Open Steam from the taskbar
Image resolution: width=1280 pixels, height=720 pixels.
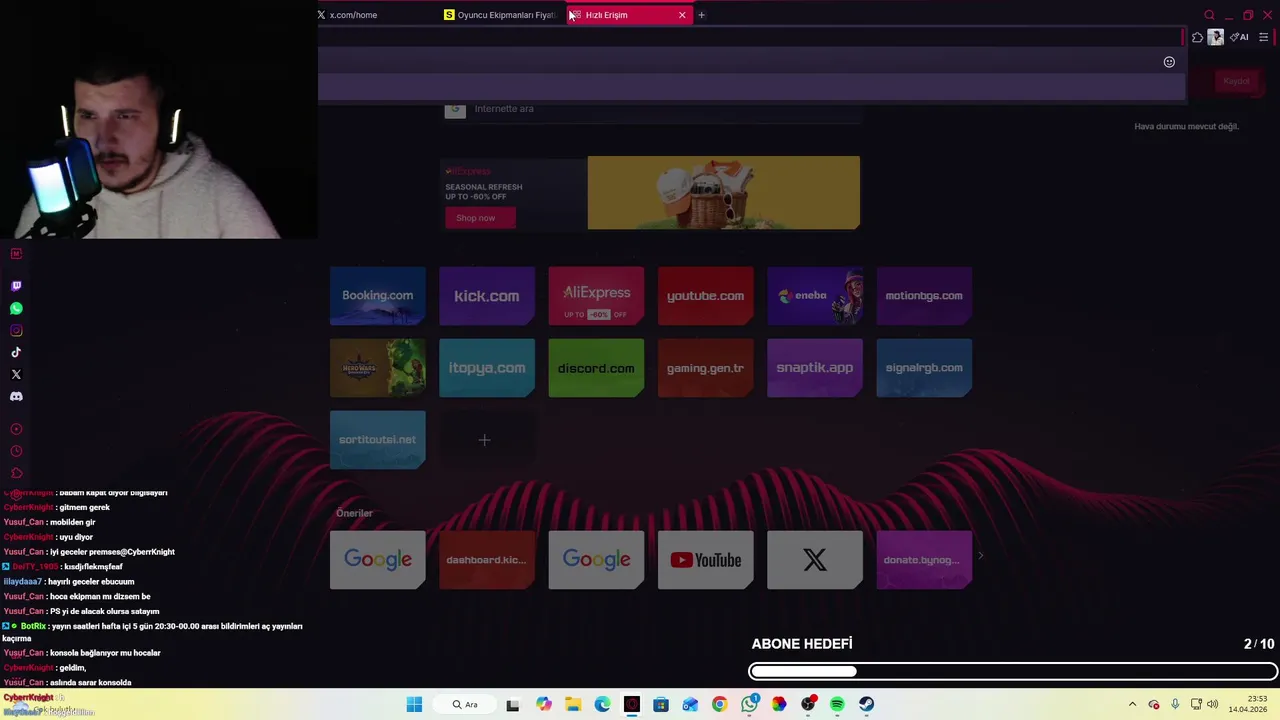[866, 704]
